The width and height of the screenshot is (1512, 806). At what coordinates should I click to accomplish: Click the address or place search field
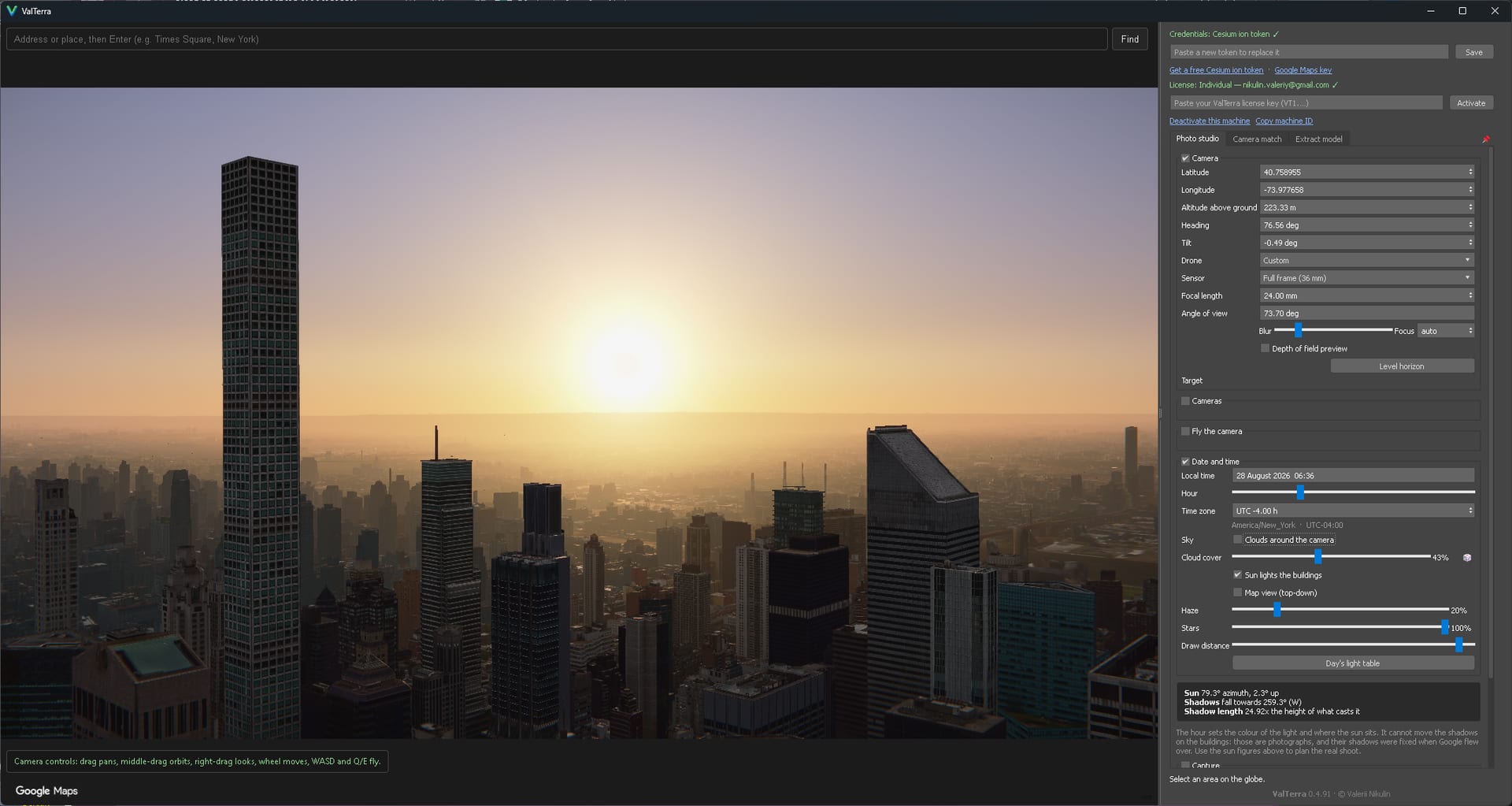point(557,39)
